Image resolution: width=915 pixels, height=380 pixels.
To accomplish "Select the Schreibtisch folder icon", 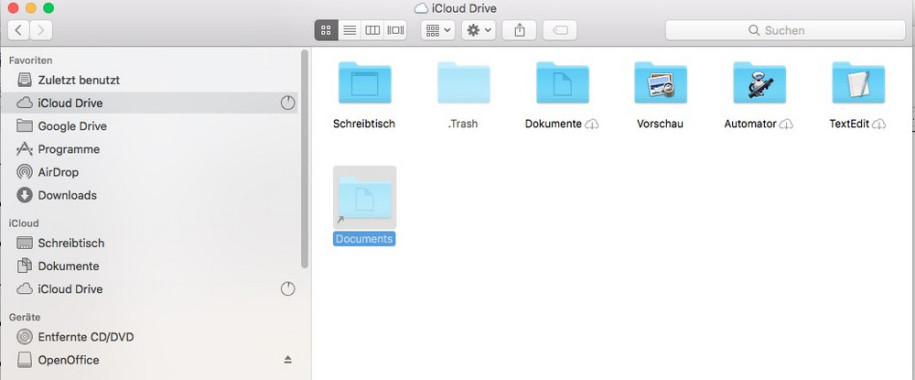I will pyautogui.click(x=365, y=82).
